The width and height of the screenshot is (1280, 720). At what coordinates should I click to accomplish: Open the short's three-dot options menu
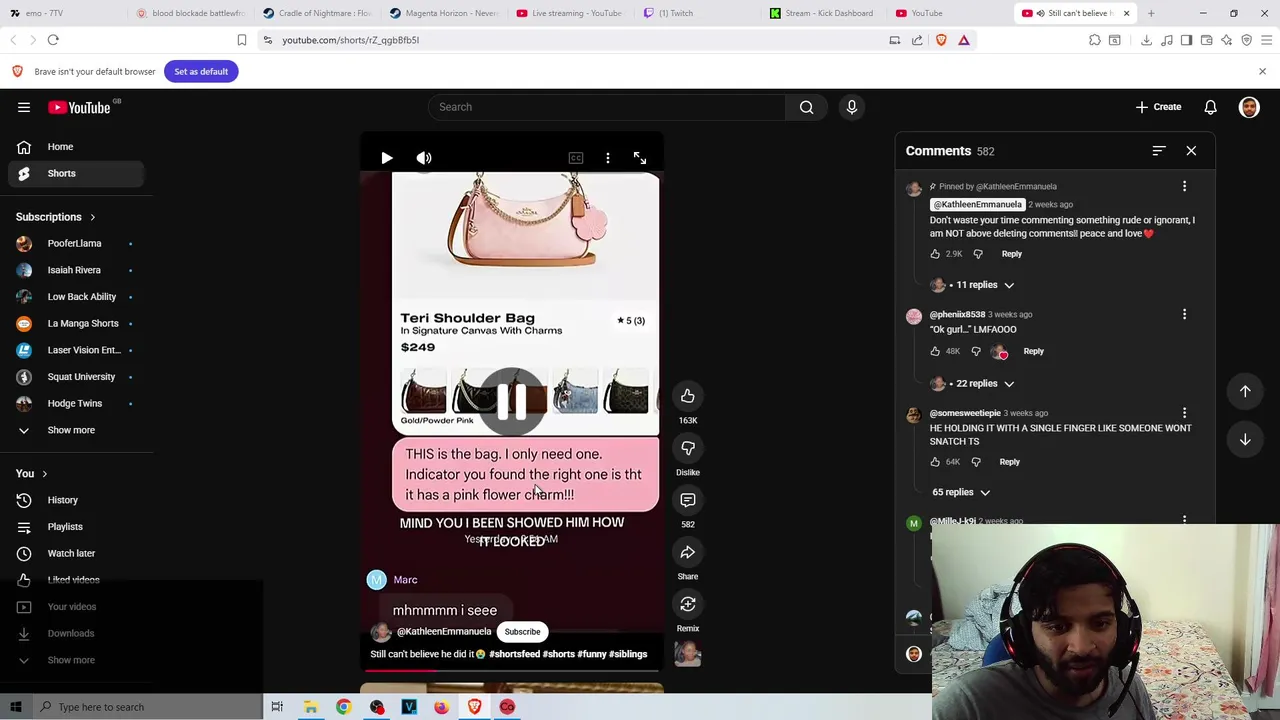(x=608, y=158)
